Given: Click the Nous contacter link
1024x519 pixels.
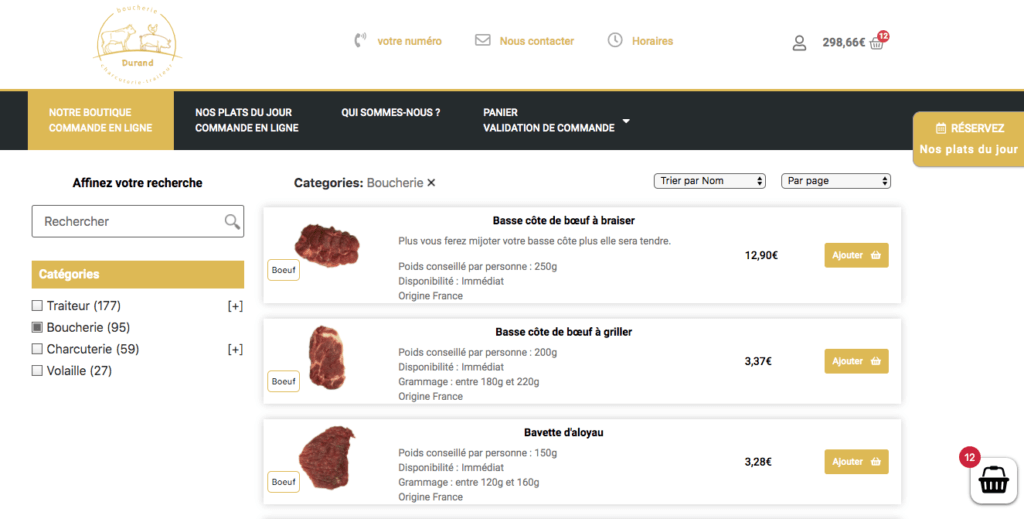Looking at the screenshot, I should click(x=537, y=41).
